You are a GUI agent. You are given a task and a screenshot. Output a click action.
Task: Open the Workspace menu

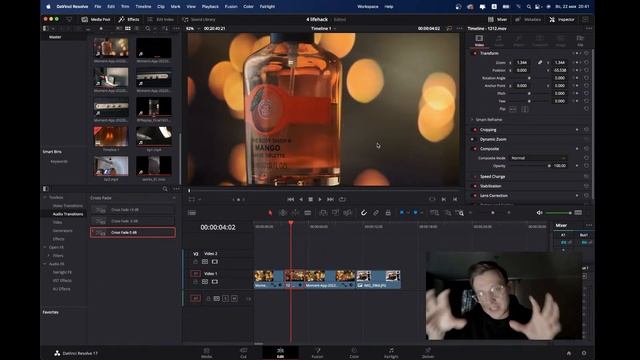pyautogui.click(x=368, y=7)
